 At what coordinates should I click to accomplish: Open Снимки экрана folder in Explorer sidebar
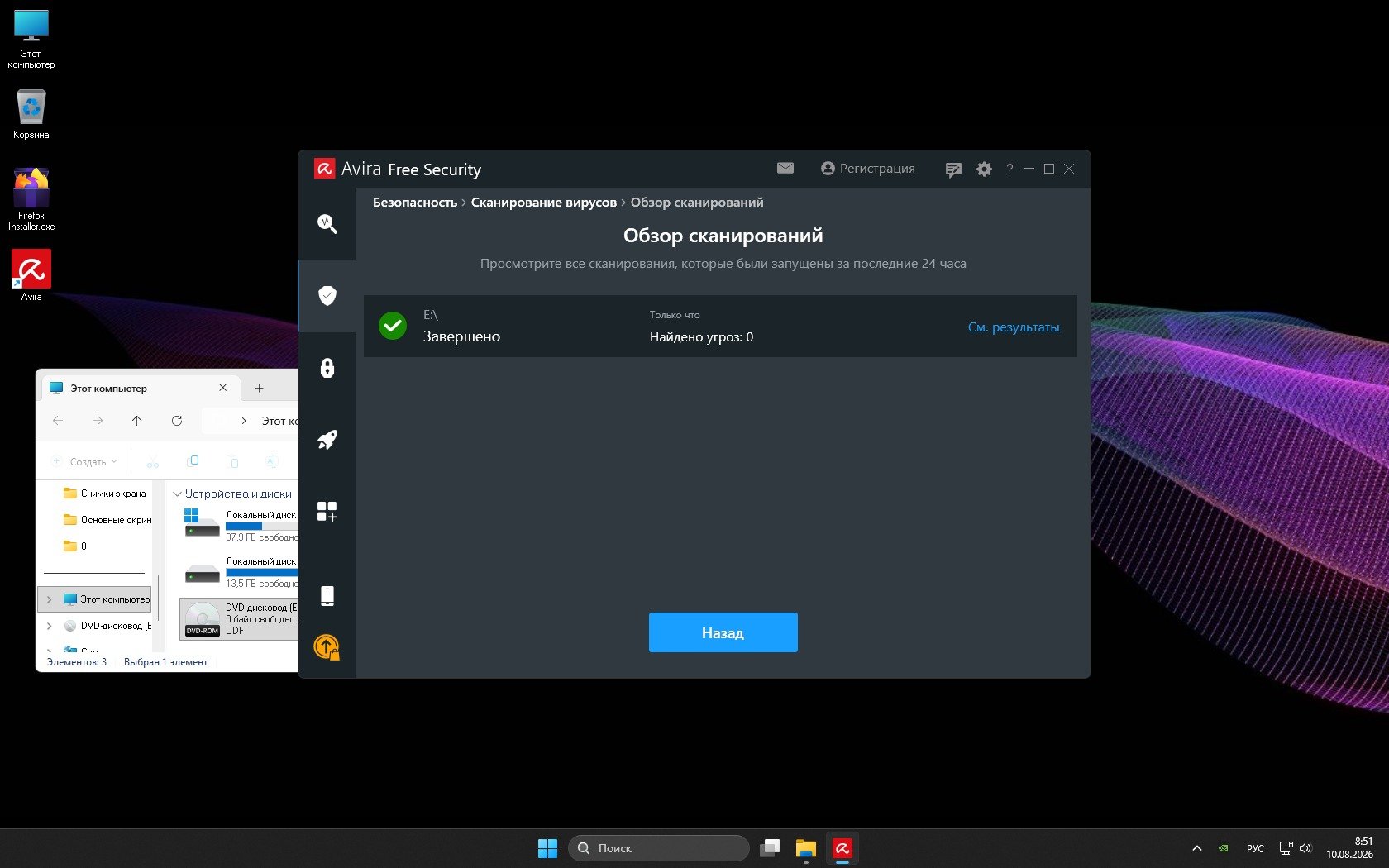tap(105, 494)
